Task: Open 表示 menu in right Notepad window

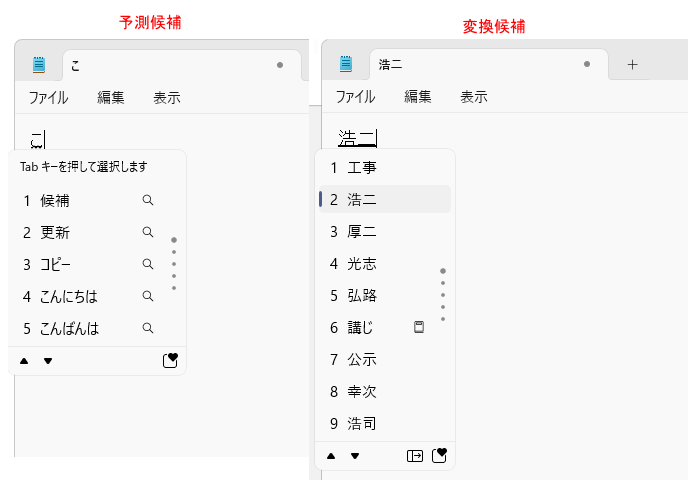Action: click(474, 97)
